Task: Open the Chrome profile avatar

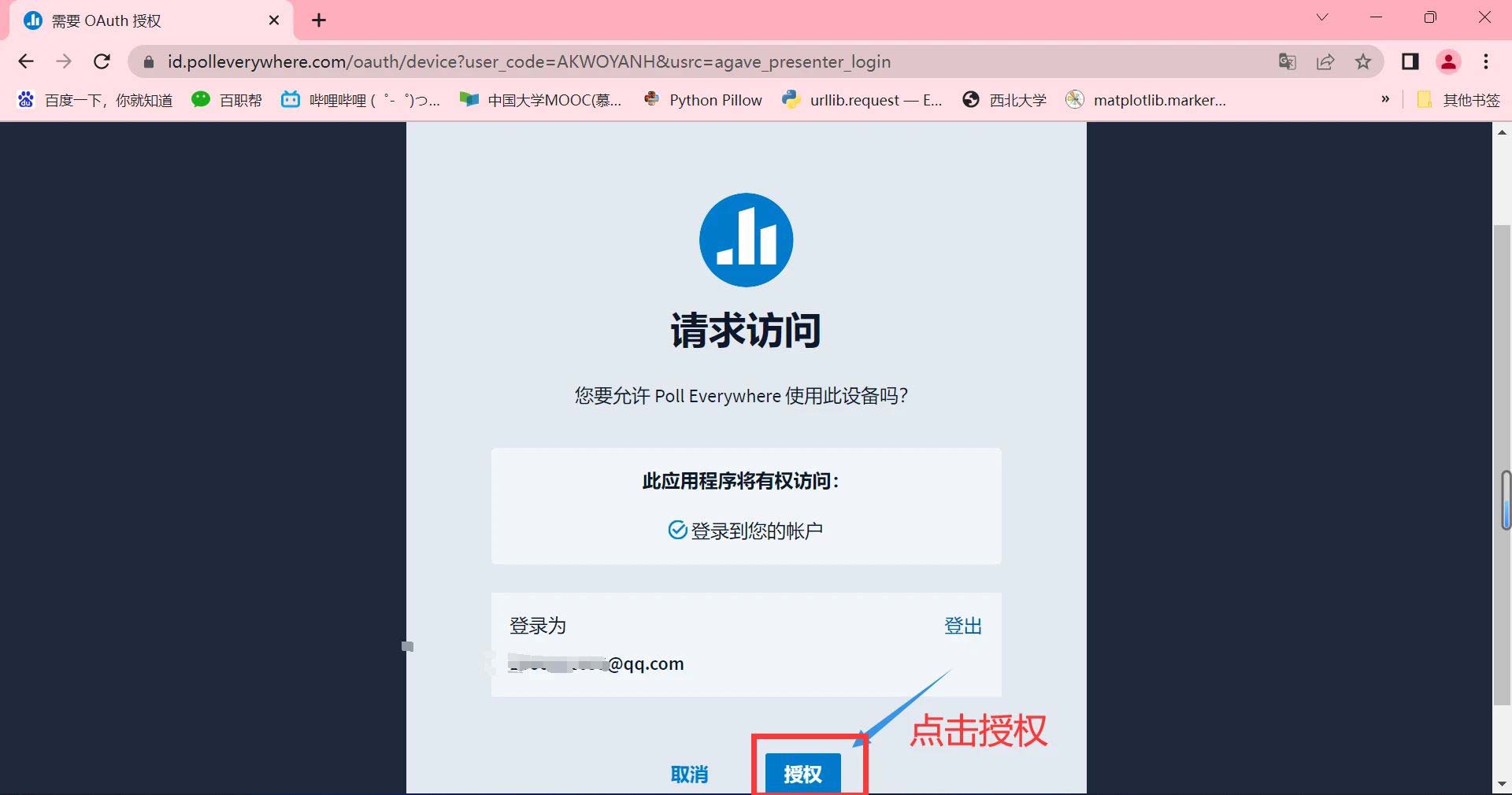Action: click(1448, 61)
